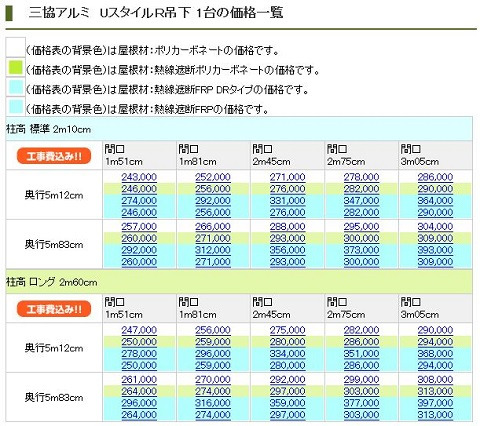Select the 334,000 price link
This screenshot has width=480, height=426.
pos(287,353)
